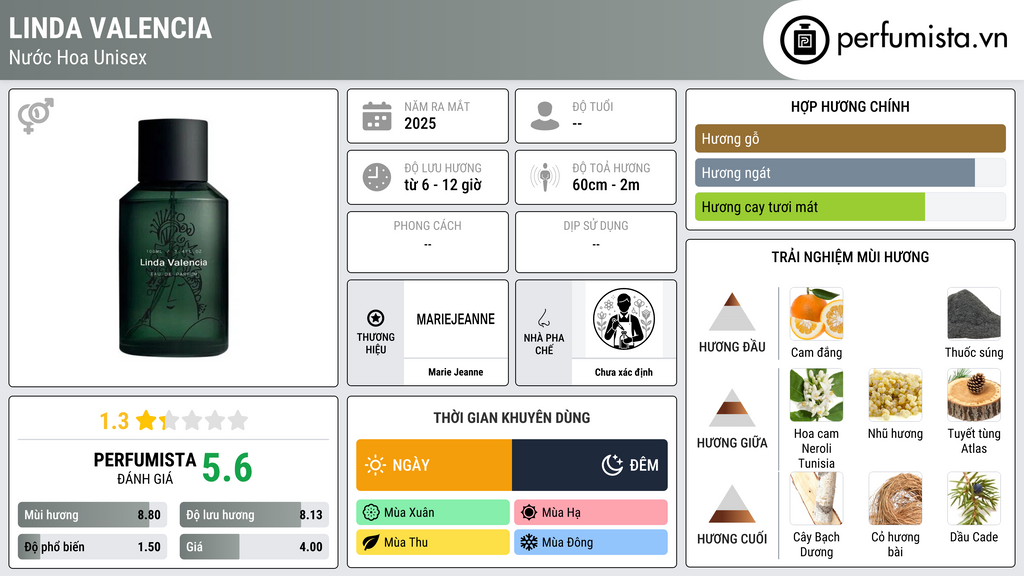Click the Độ phổ biến 1.50 score bar
This screenshot has height=576, width=1024.
click(x=93, y=547)
